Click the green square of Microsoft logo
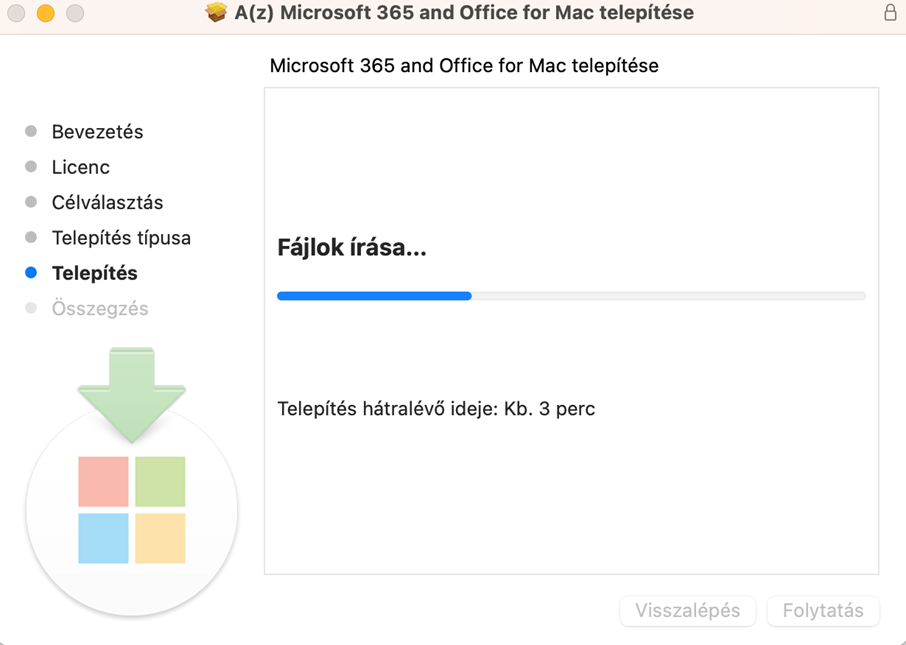 pos(160,481)
